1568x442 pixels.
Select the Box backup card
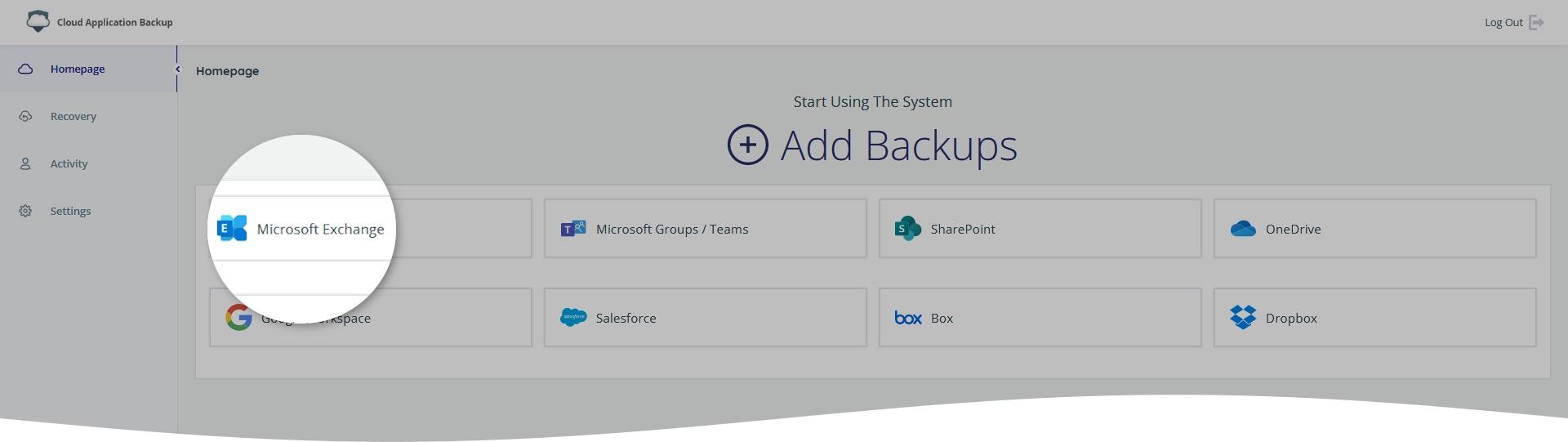coord(1040,317)
